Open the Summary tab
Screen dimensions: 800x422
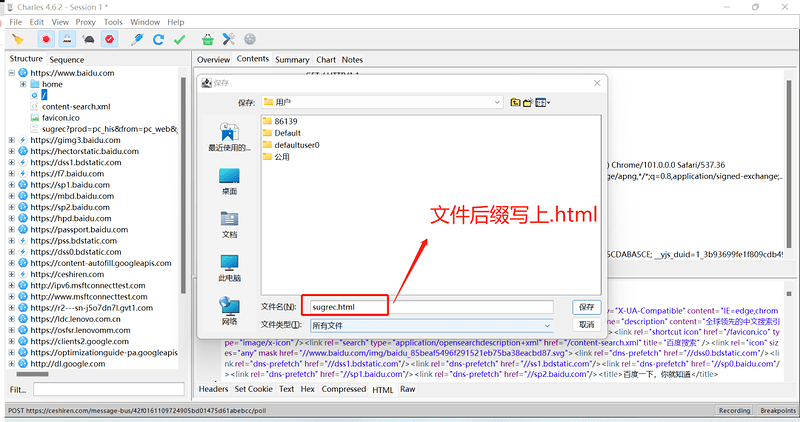[x=292, y=60]
